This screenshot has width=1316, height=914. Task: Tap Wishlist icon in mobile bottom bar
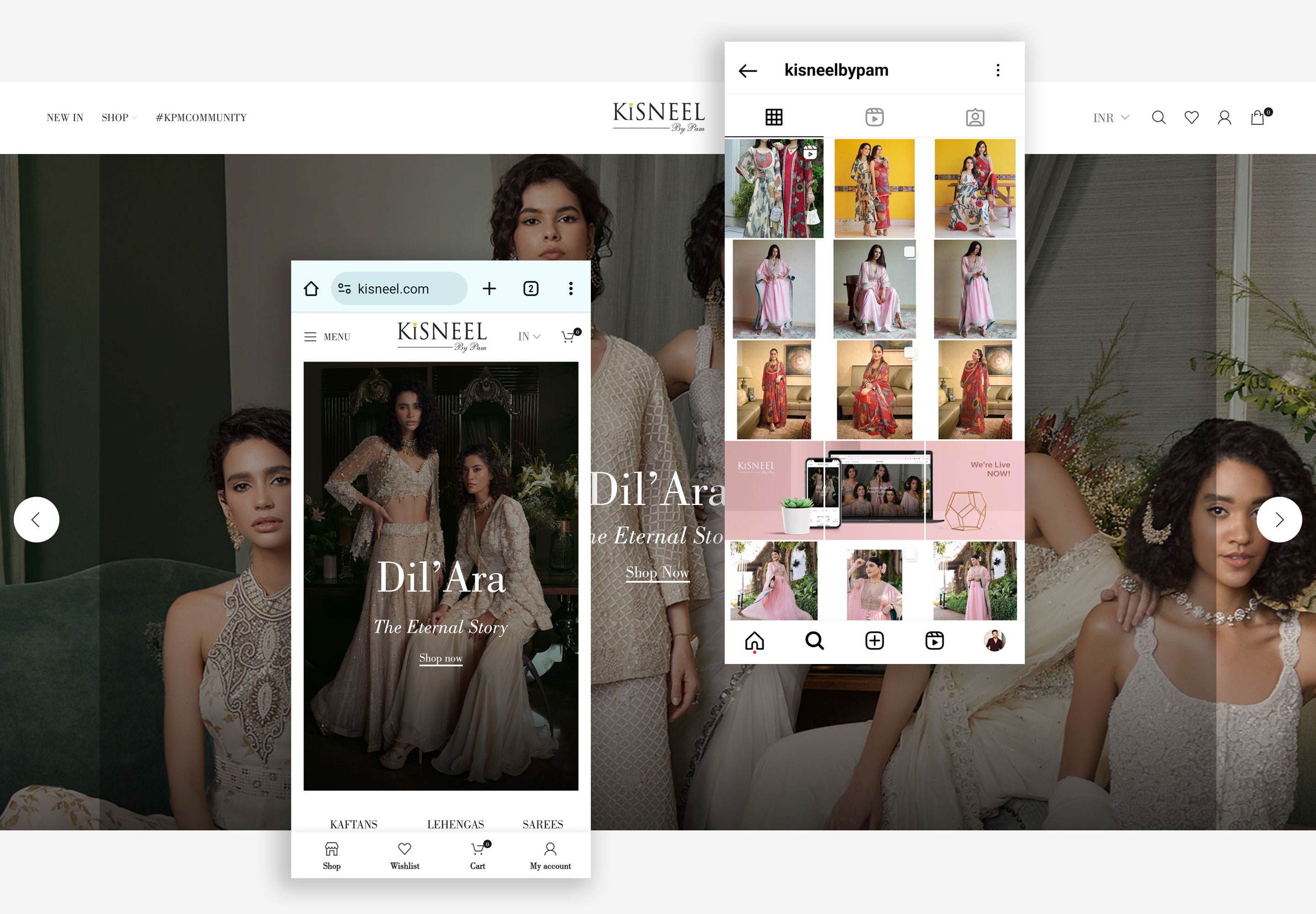pos(405,856)
